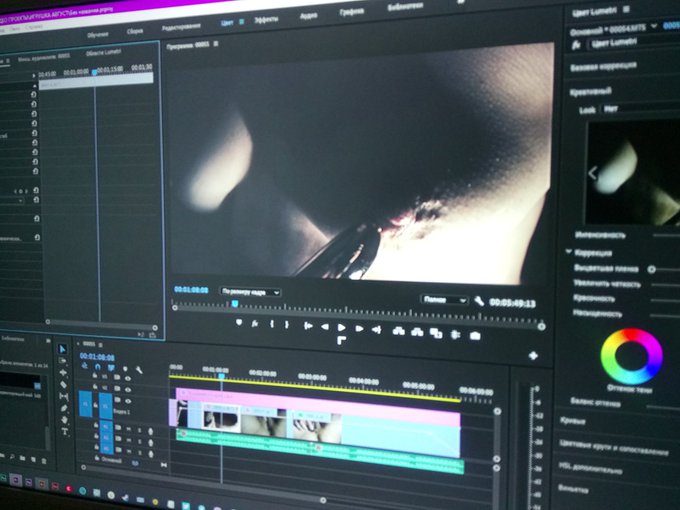Click the Extract button
This screenshot has height=510, width=680.
click(x=417, y=332)
